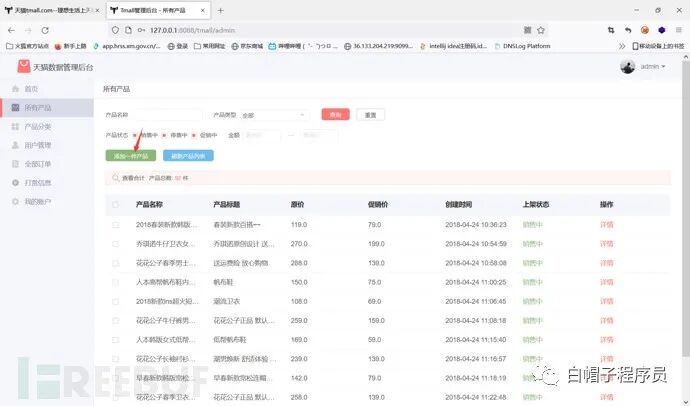This screenshot has width=690, height=406.
Task: Focus the maximum 金额 input field
Action: pyautogui.click(x=320, y=135)
